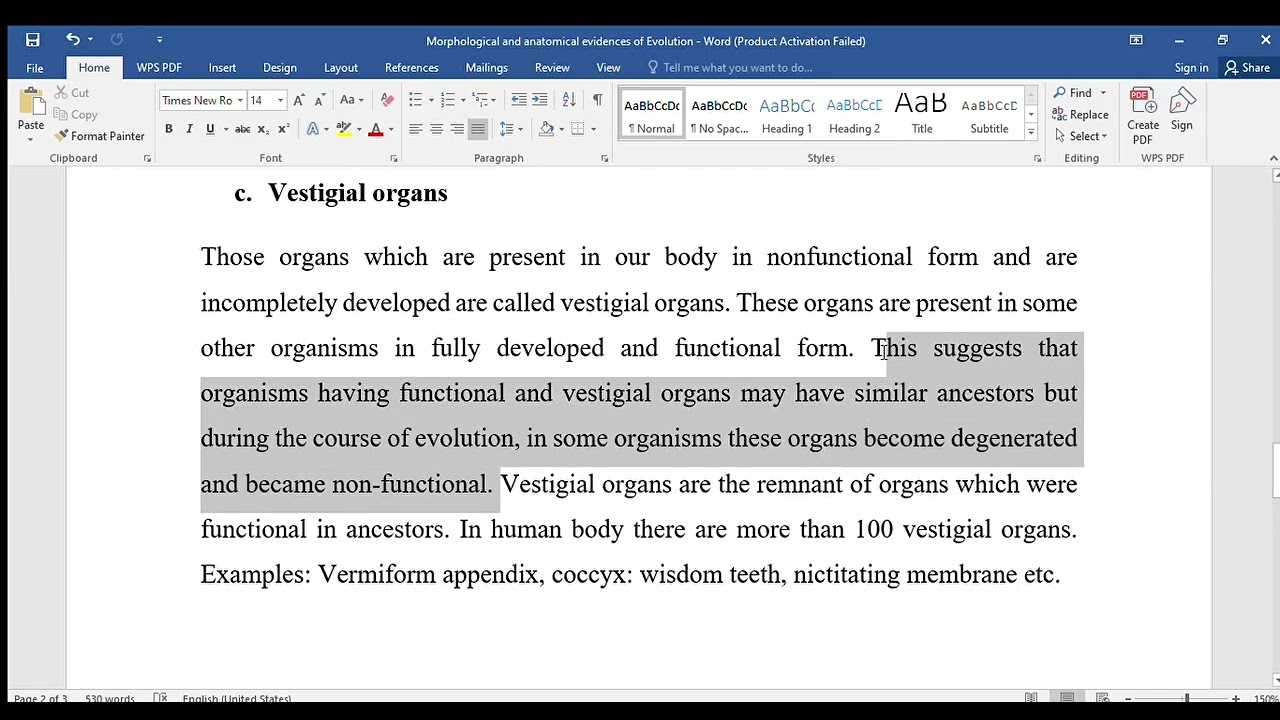The width and height of the screenshot is (1280, 720).
Task: Increase paragraph indent
Action: pos(540,100)
